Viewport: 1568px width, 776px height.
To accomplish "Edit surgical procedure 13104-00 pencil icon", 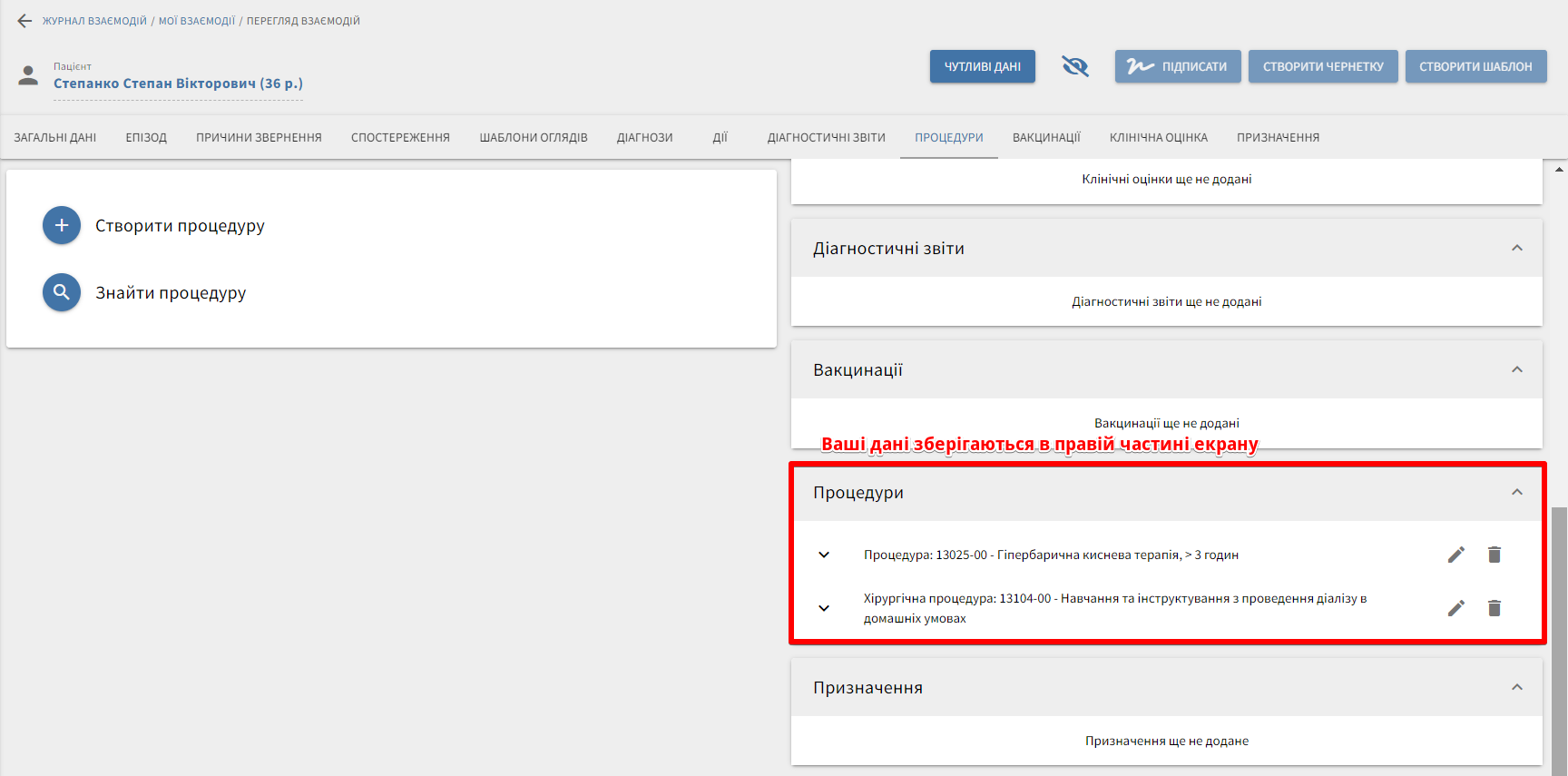I will click(1455, 608).
